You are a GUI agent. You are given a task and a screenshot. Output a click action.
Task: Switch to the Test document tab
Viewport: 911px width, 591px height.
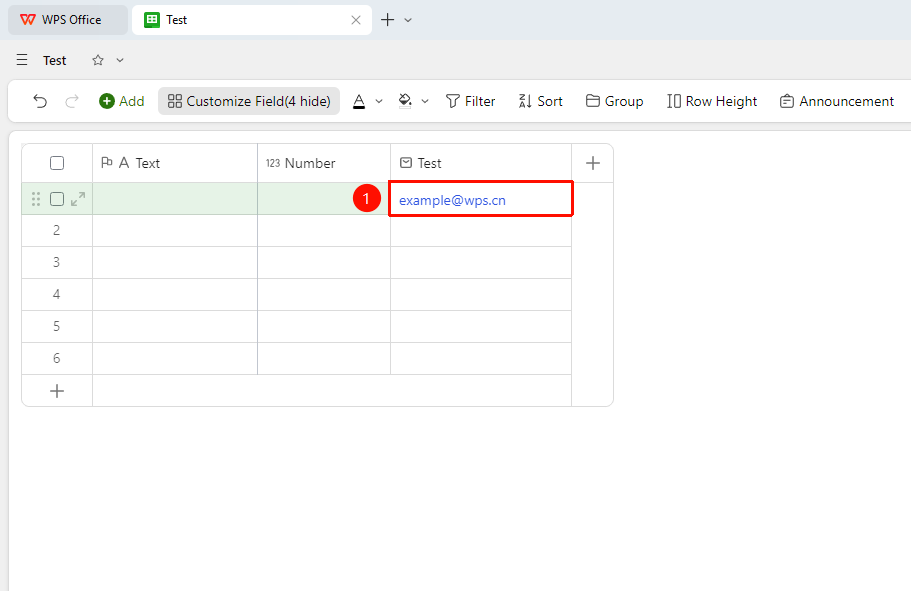[252, 20]
